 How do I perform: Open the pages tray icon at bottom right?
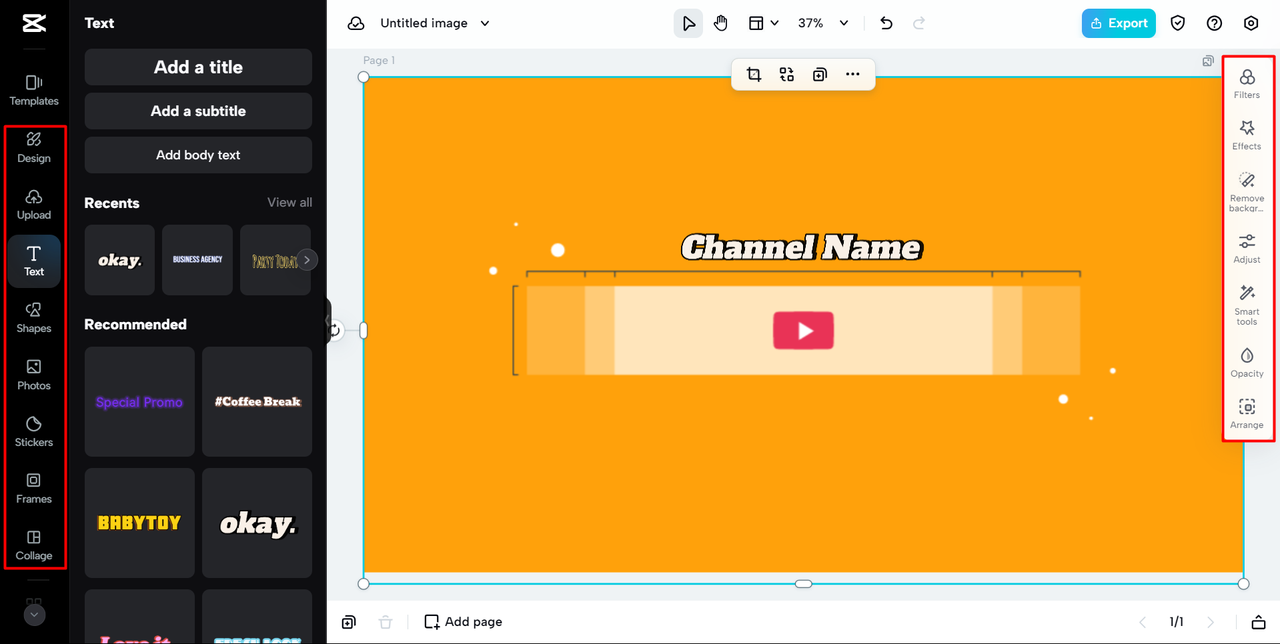pos(1258,622)
